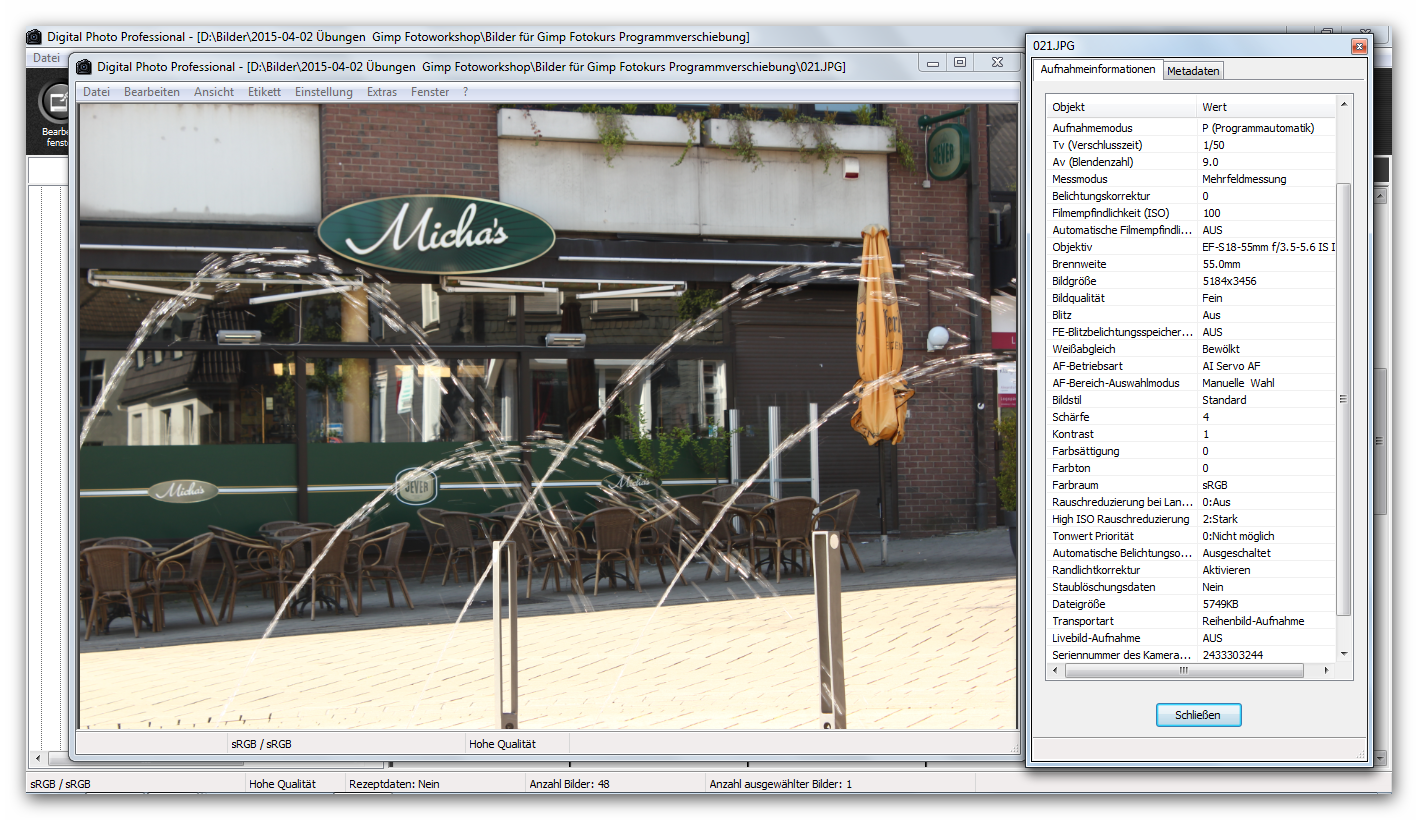Click the camera serial number 2433303244
Viewport: 1418px width, 820px height.
pyautogui.click(x=1233, y=655)
